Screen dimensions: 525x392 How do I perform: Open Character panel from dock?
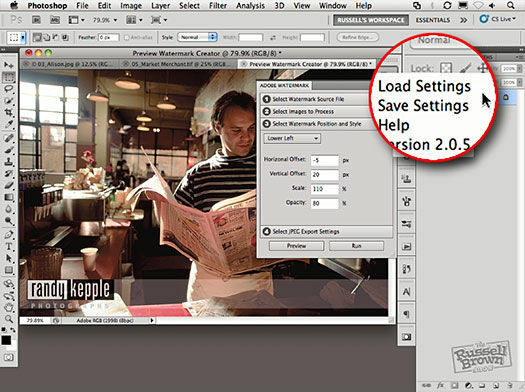point(406,292)
